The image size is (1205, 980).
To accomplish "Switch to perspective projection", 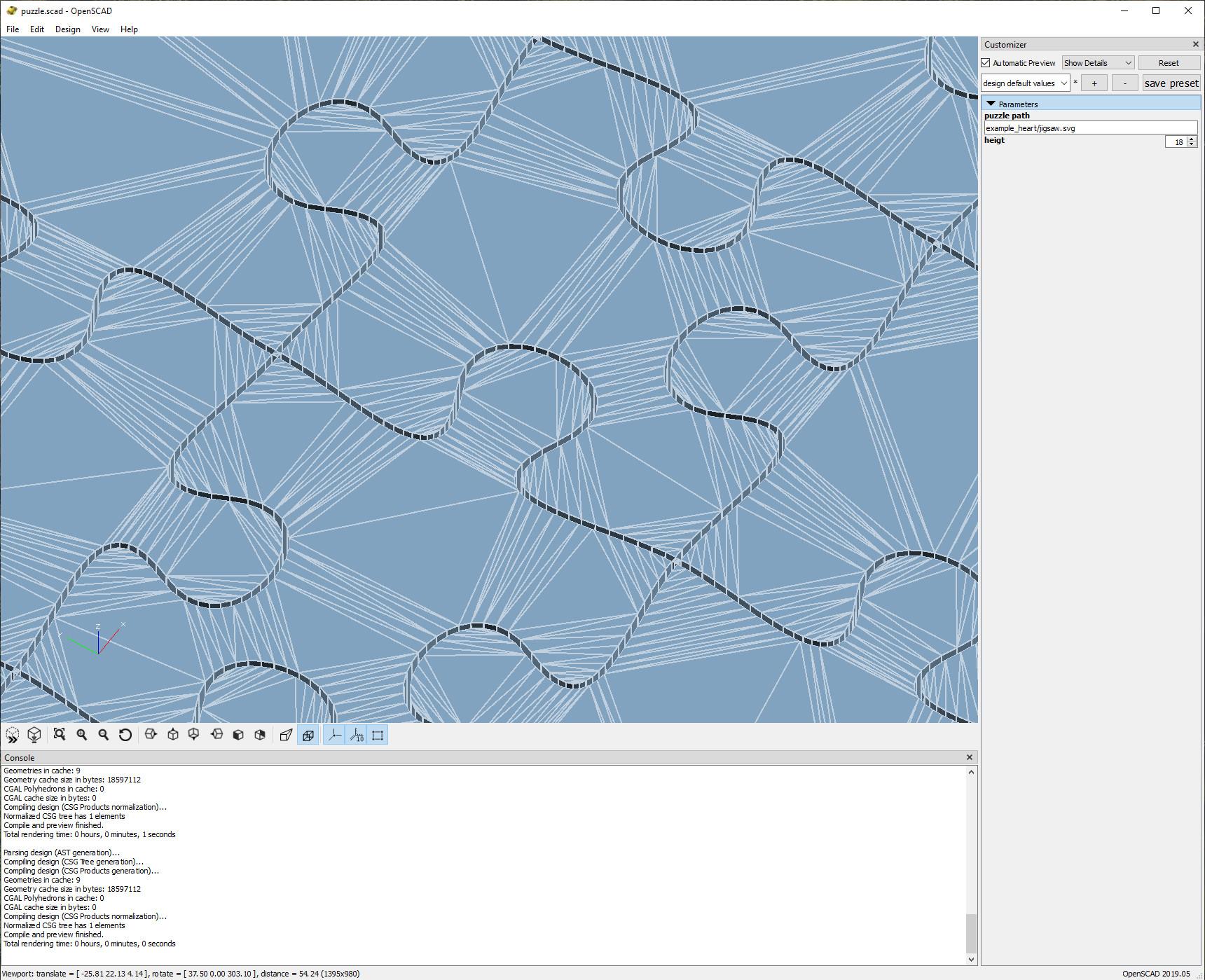I will (x=286, y=735).
